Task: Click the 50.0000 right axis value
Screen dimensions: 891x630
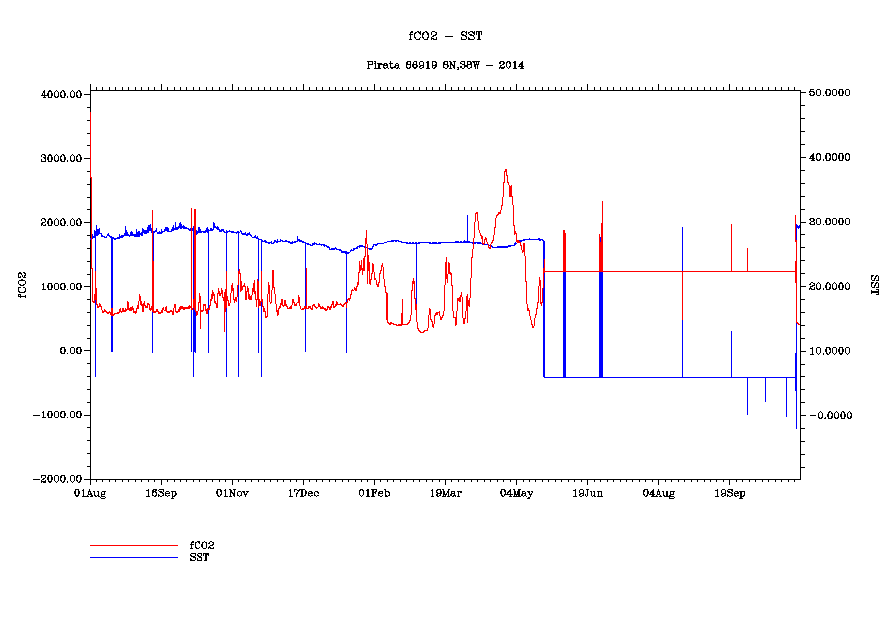Action: tap(829, 93)
